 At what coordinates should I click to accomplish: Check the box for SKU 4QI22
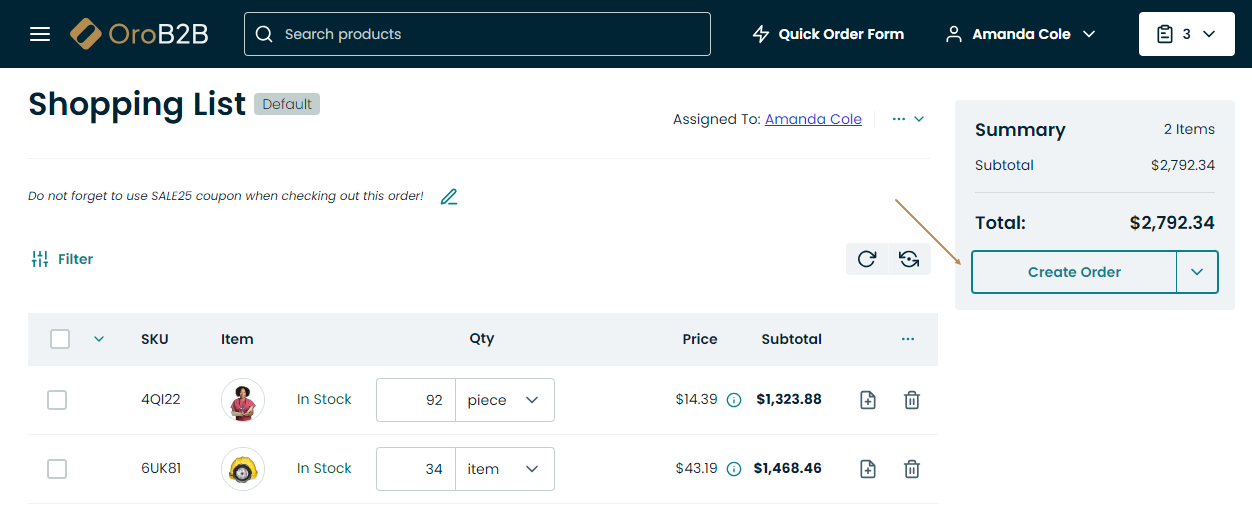tap(57, 400)
